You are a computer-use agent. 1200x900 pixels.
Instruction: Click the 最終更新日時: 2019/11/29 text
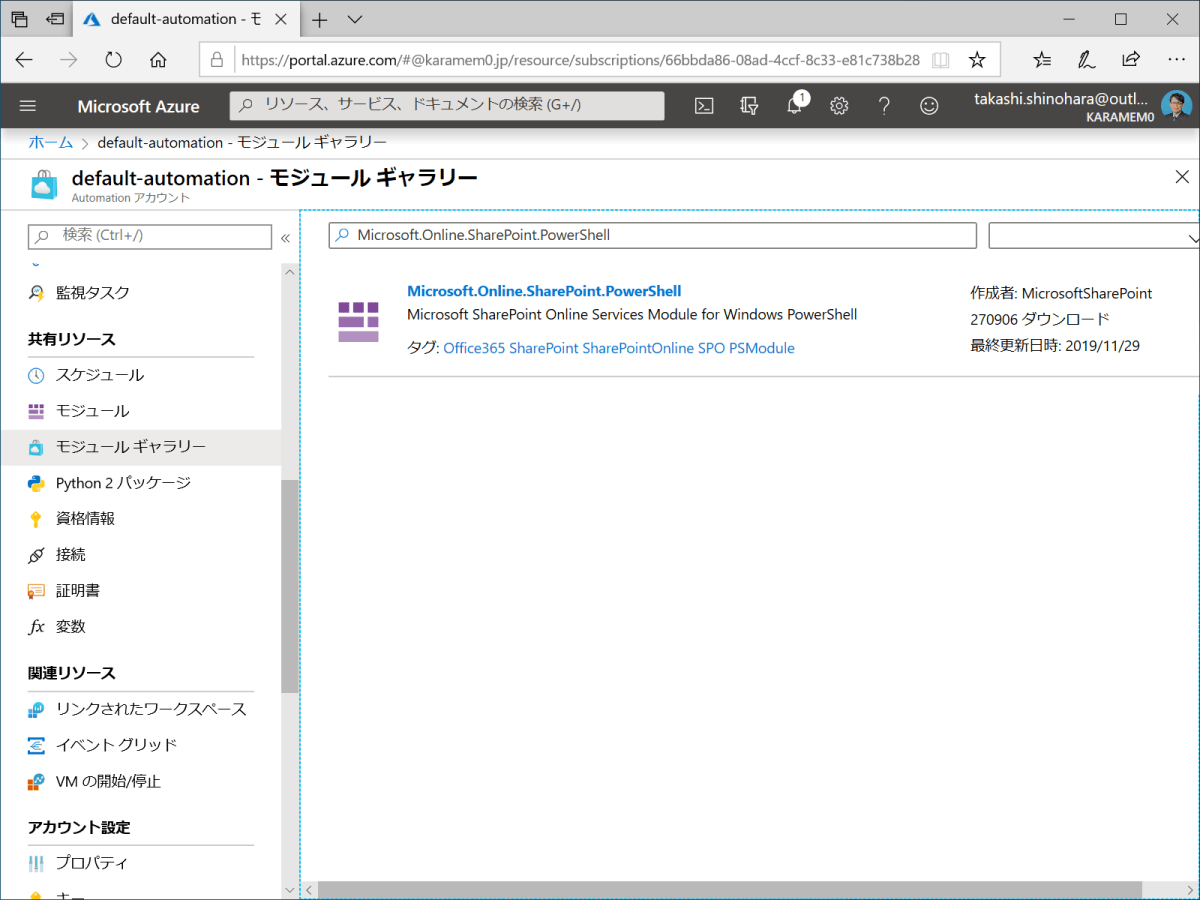[1055, 346]
